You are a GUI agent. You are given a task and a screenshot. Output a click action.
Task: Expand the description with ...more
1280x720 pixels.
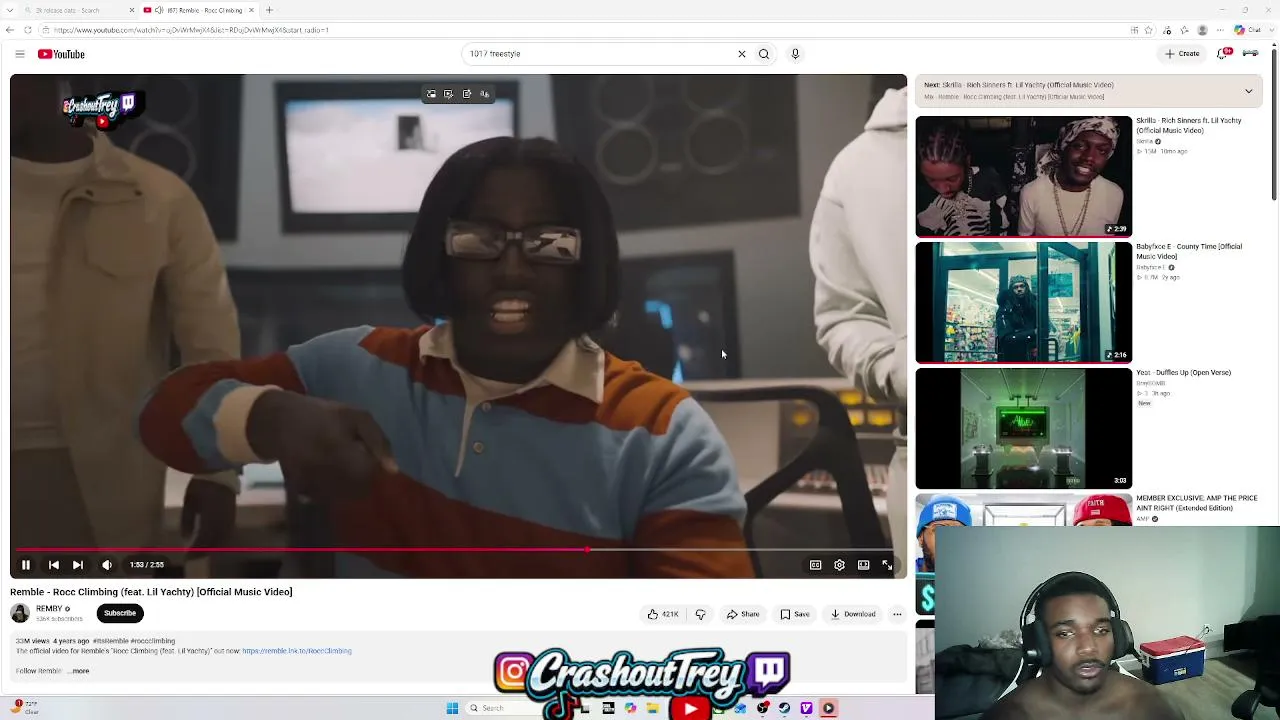point(80,671)
